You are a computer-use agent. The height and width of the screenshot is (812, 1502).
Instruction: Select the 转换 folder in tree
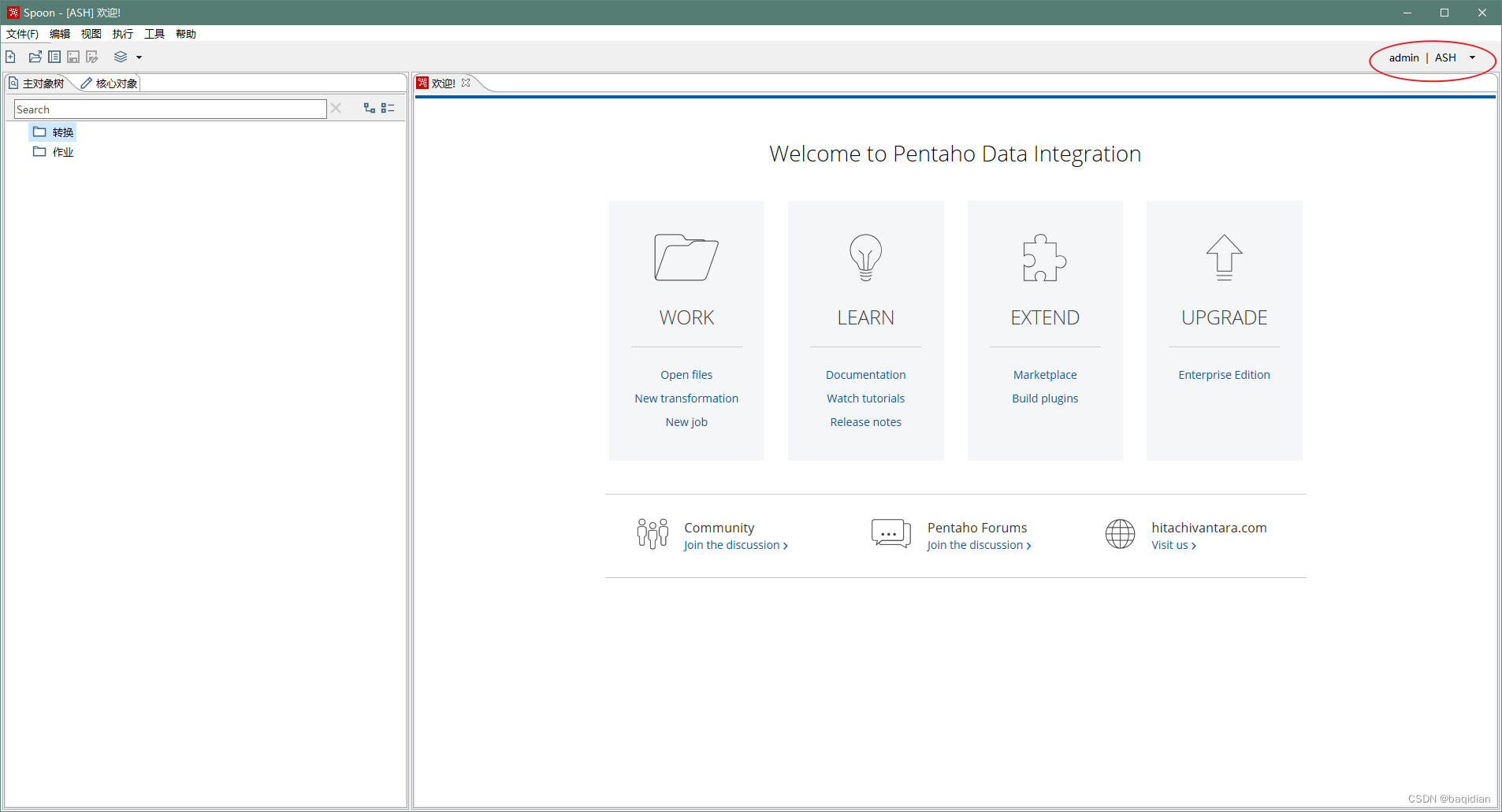click(54, 132)
